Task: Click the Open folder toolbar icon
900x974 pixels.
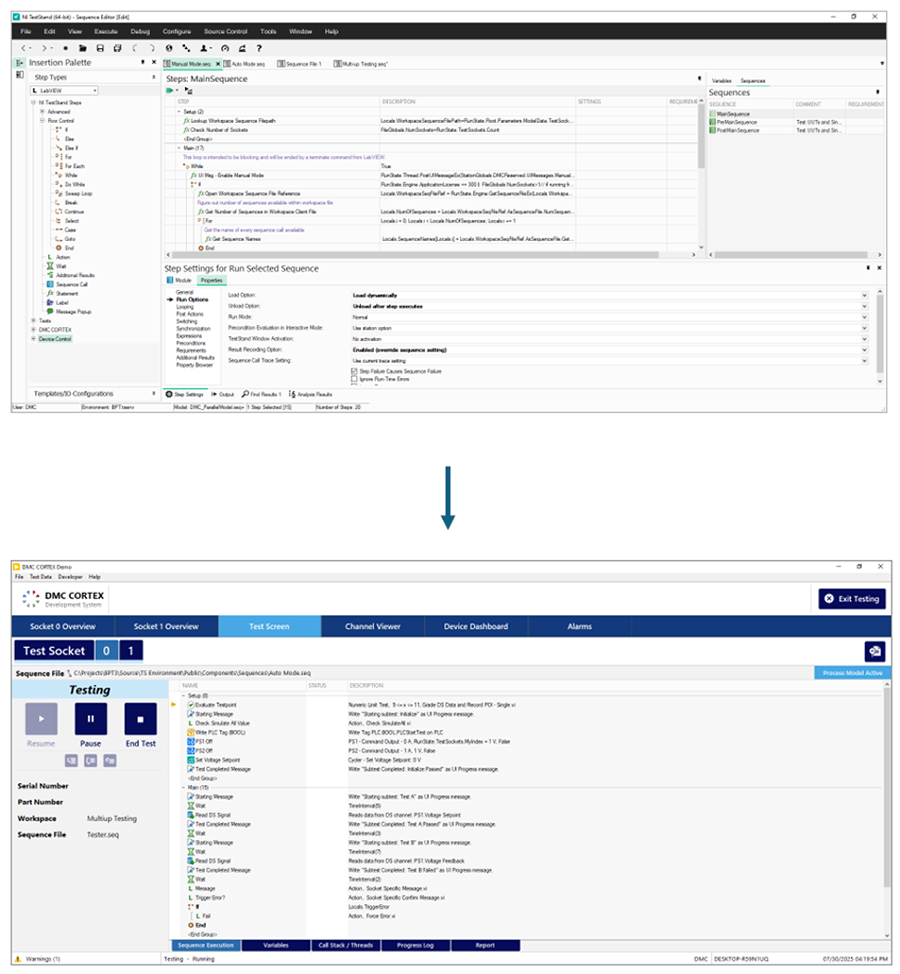Action: click(x=83, y=48)
